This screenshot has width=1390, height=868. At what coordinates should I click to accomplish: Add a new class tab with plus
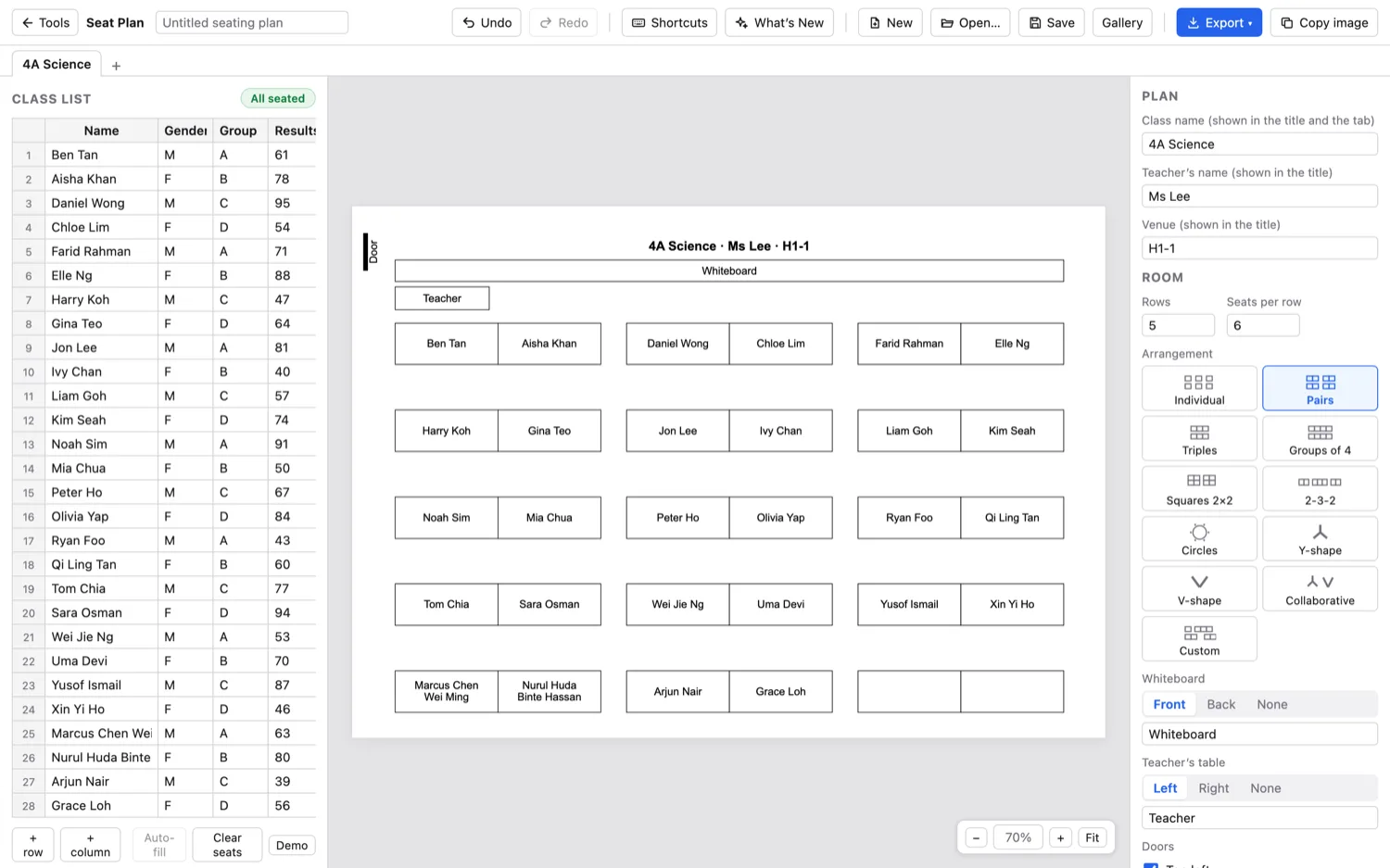point(116,66)
